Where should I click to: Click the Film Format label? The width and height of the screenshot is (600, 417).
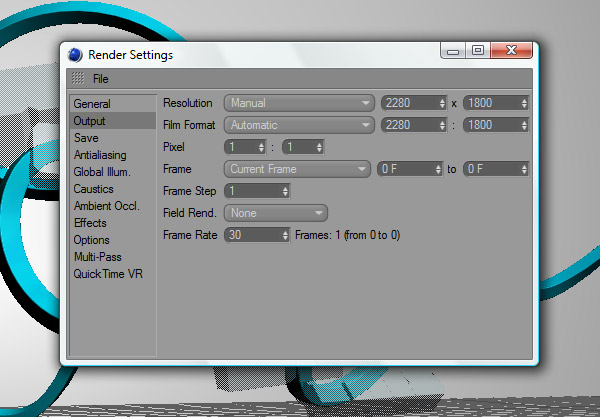189,125
